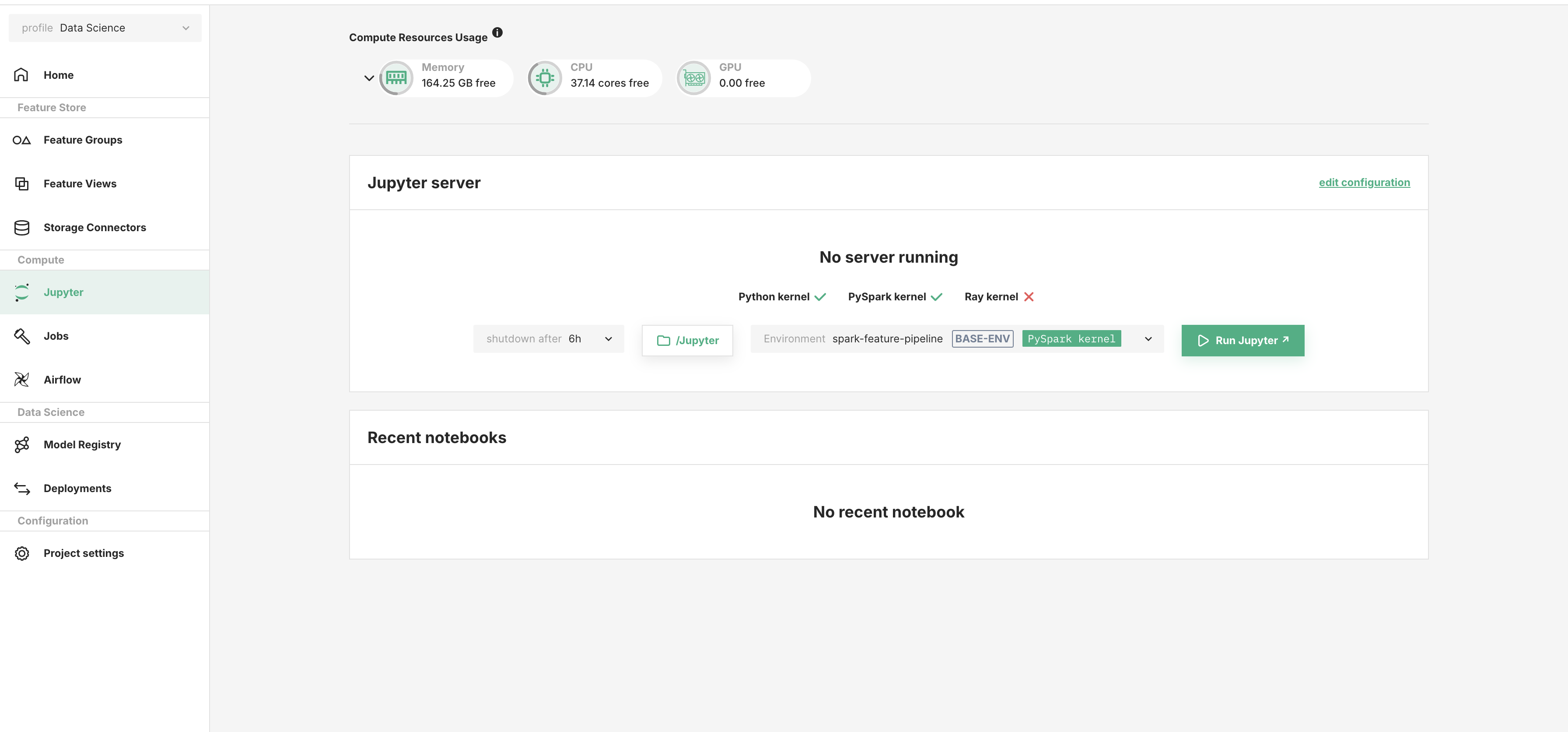Click the Ray kernel red X status
The image size is (1568, 732).
(1029, 296)
